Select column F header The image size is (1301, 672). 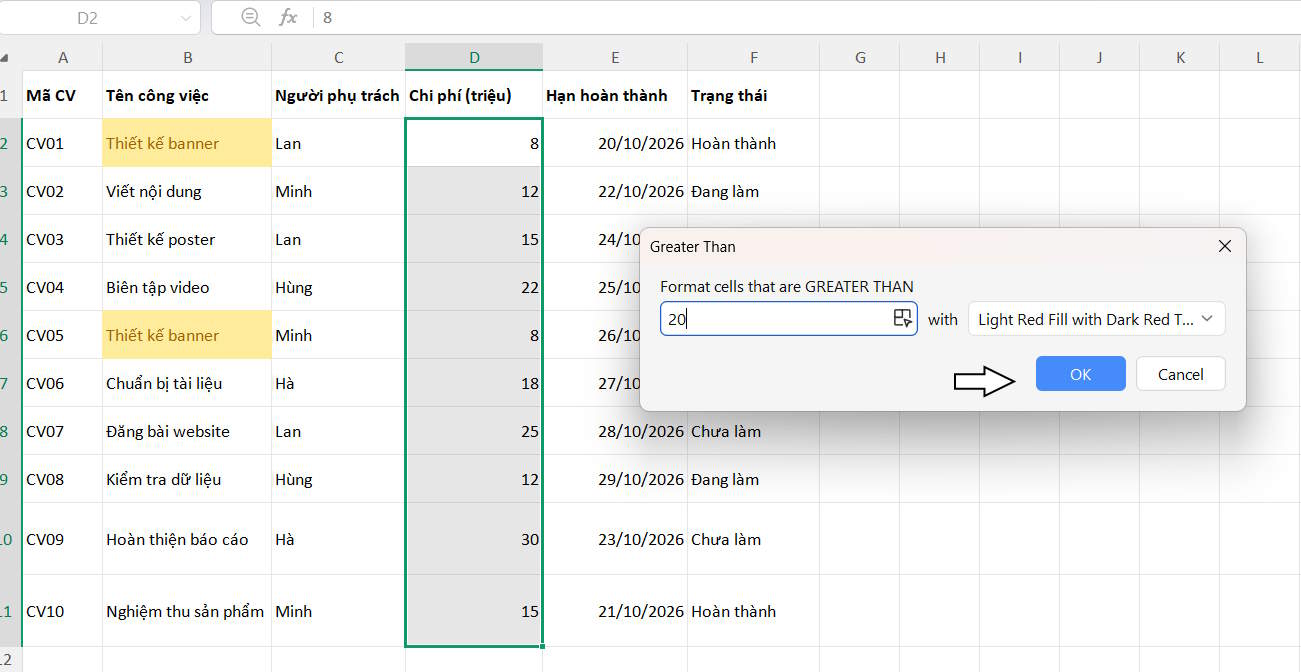point(754,58)
